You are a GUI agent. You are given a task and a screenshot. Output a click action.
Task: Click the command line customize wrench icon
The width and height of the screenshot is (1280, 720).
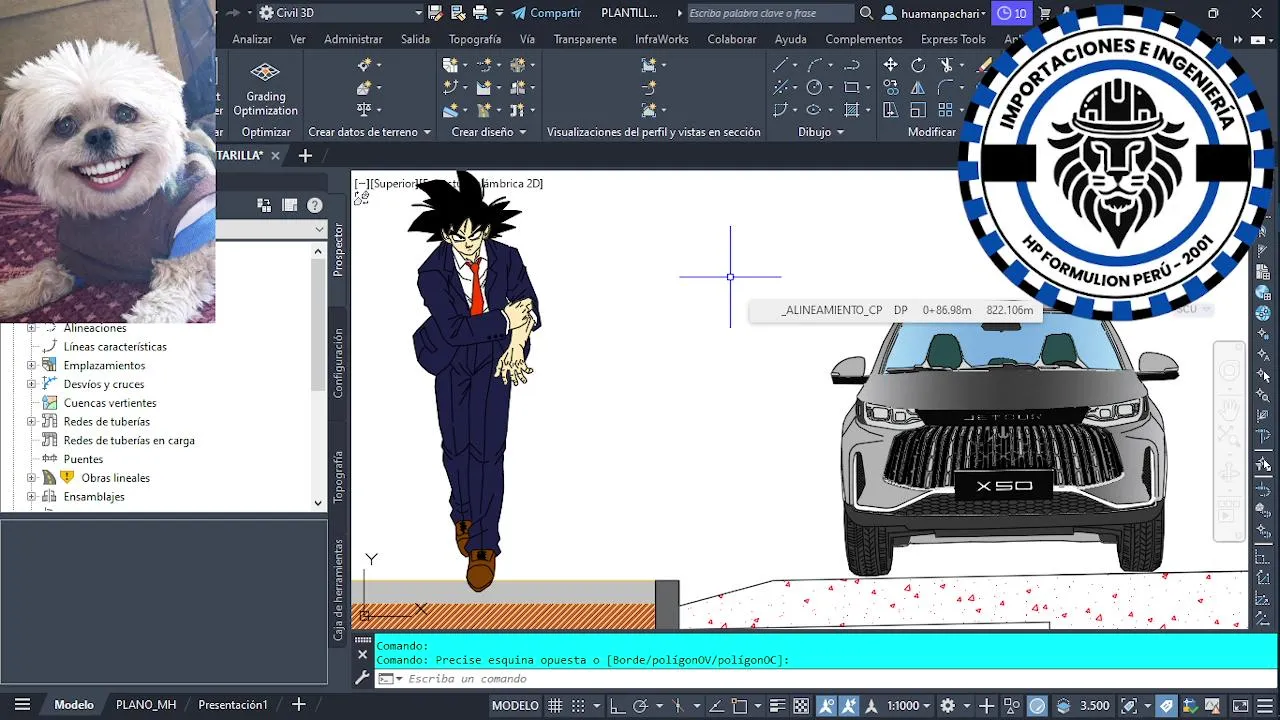(x=362, y=678)
